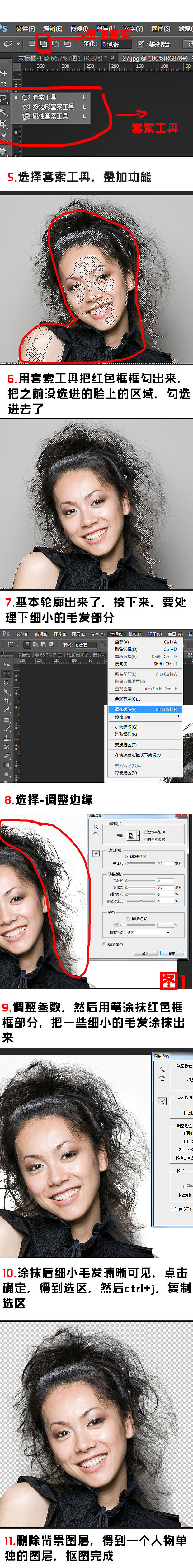Select the Magic Wand tool in the top window toolbox
The height and width of the screenshot is (1568, 193).
[x=4, y=111]
